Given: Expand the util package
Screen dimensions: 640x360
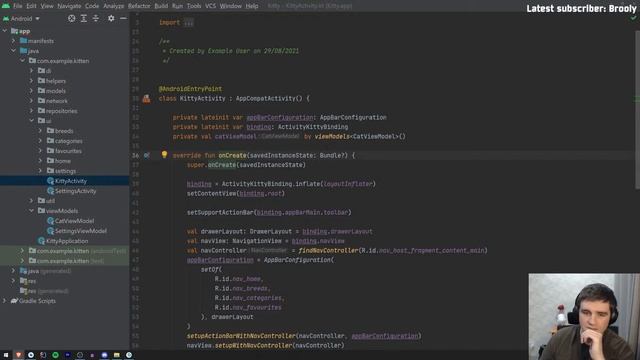Looking at the screenshot, I should [x=31, y=201].
